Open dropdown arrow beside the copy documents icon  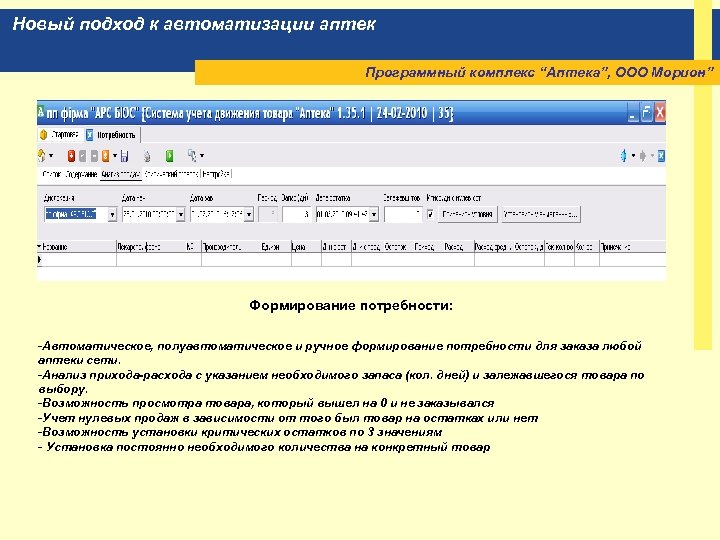(x=202, y=156)
